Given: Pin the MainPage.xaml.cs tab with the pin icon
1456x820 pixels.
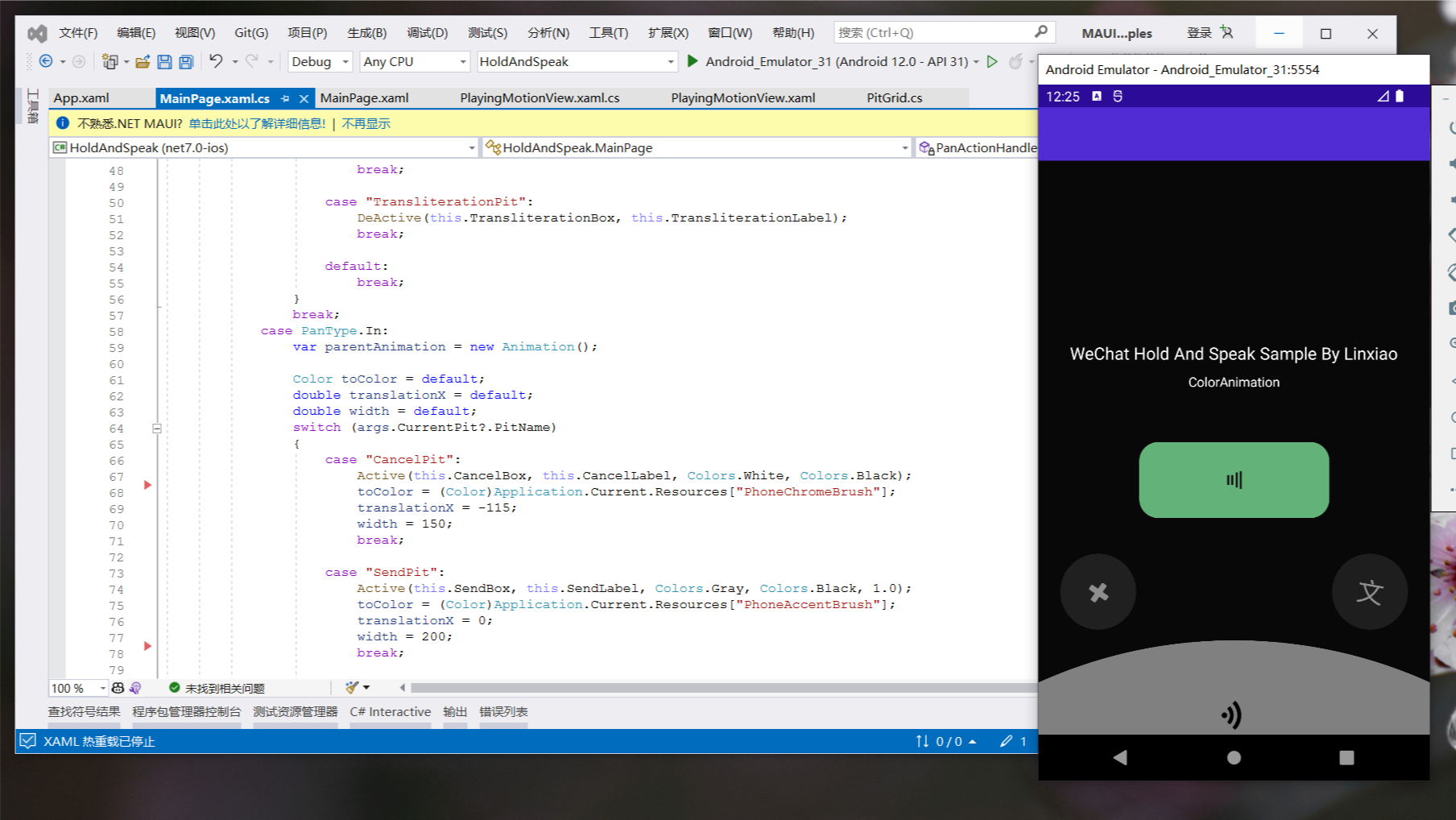Looking at the screenshot, I should click(x=285, y=98).
